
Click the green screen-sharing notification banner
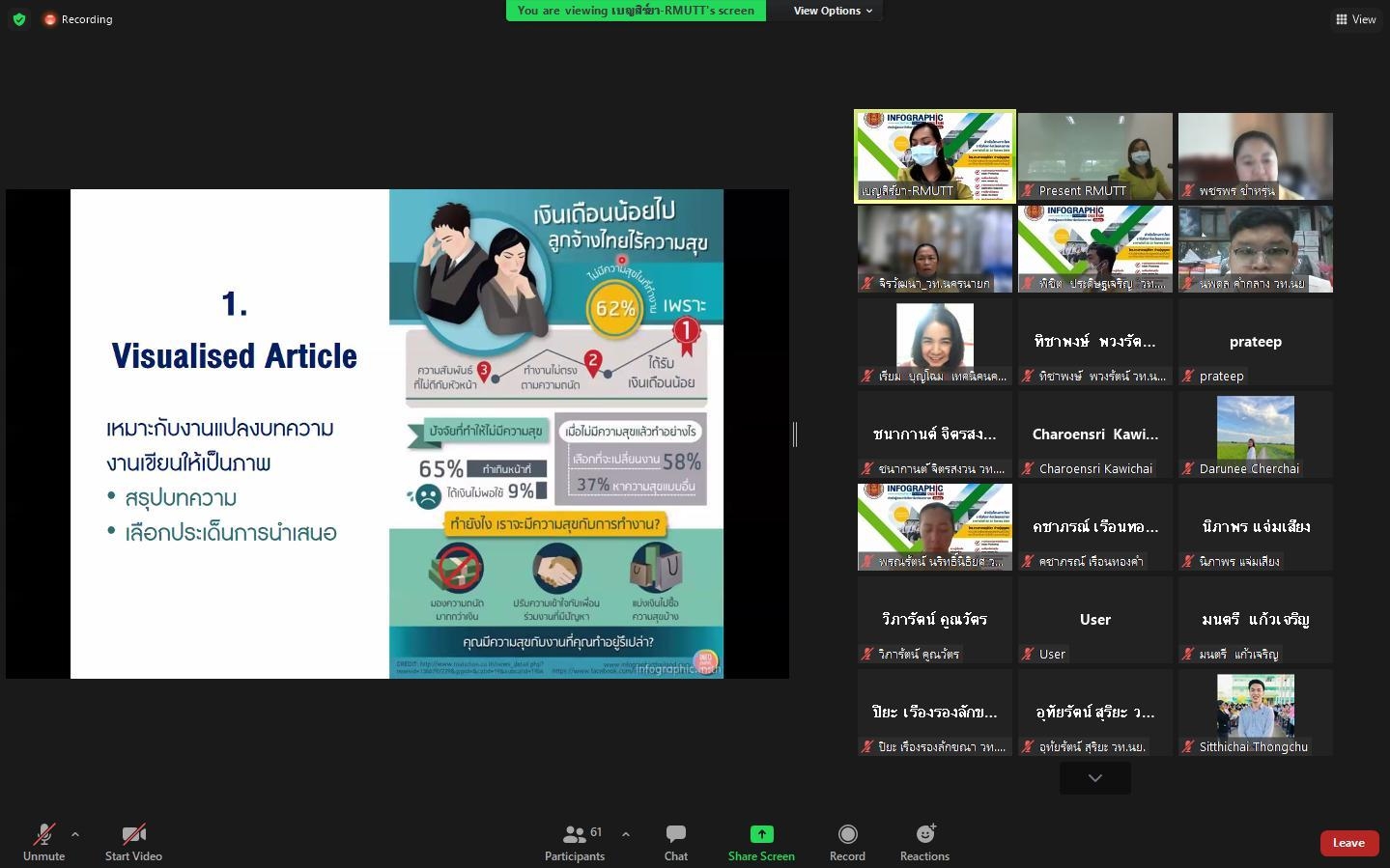636,11
